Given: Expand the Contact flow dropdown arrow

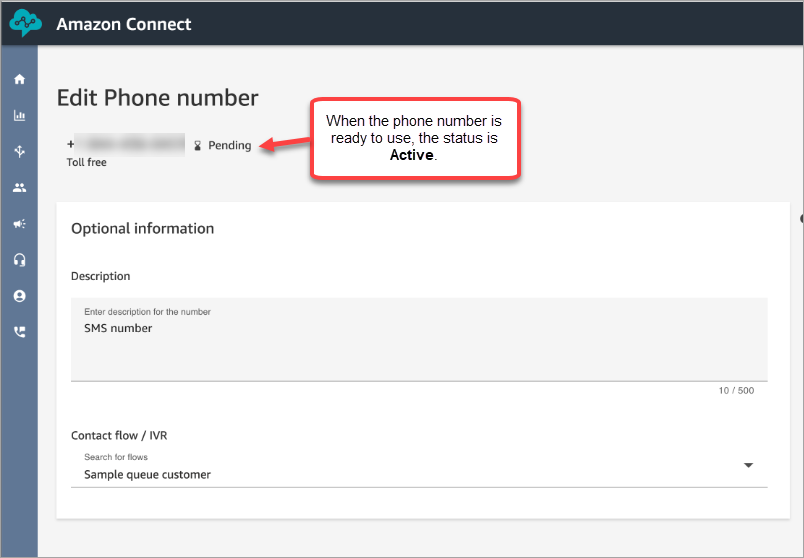Looking at the screenshot, I should click(x=748, y=465).
